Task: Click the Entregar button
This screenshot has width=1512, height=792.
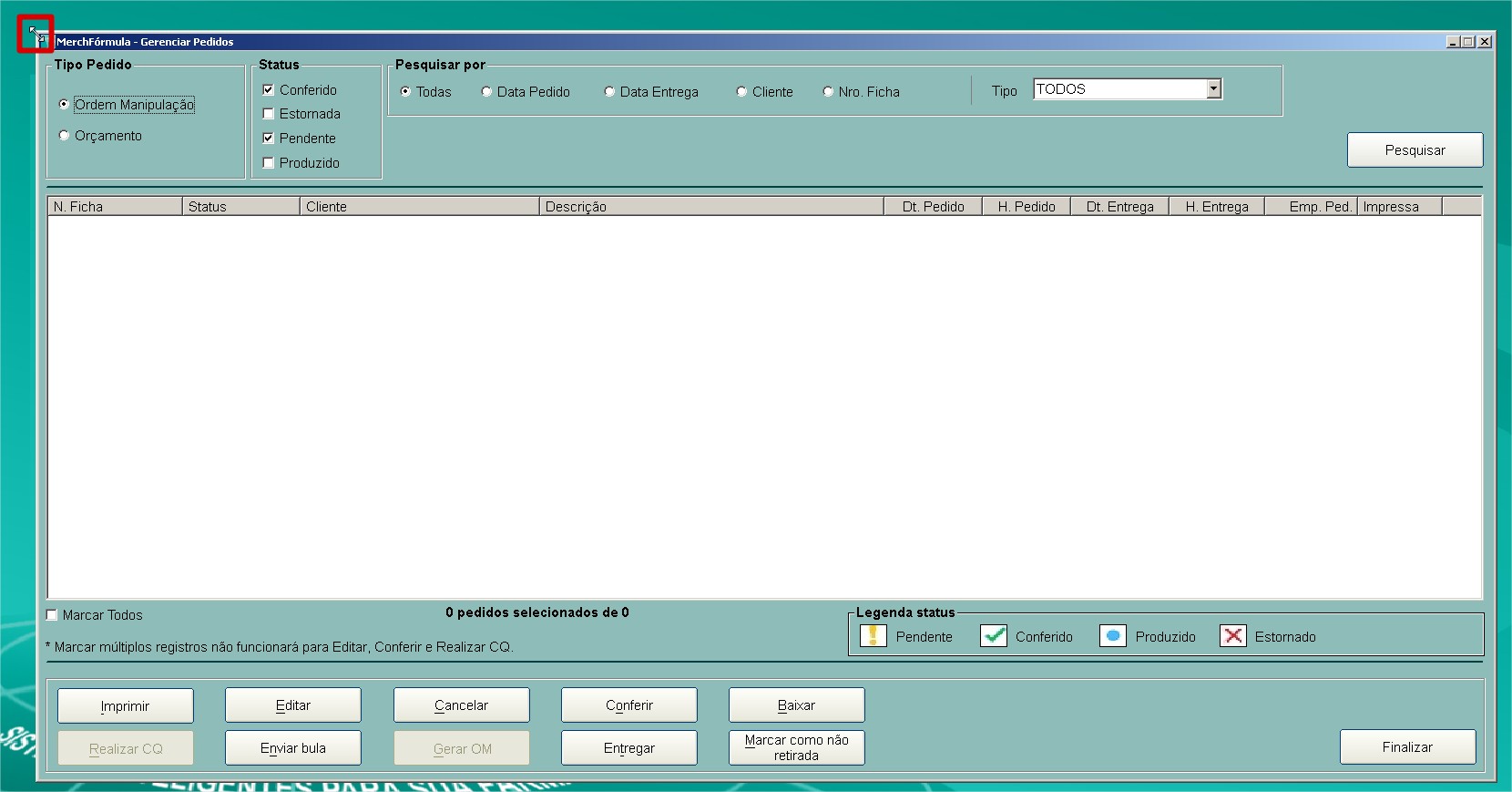Action: point(628,747)
